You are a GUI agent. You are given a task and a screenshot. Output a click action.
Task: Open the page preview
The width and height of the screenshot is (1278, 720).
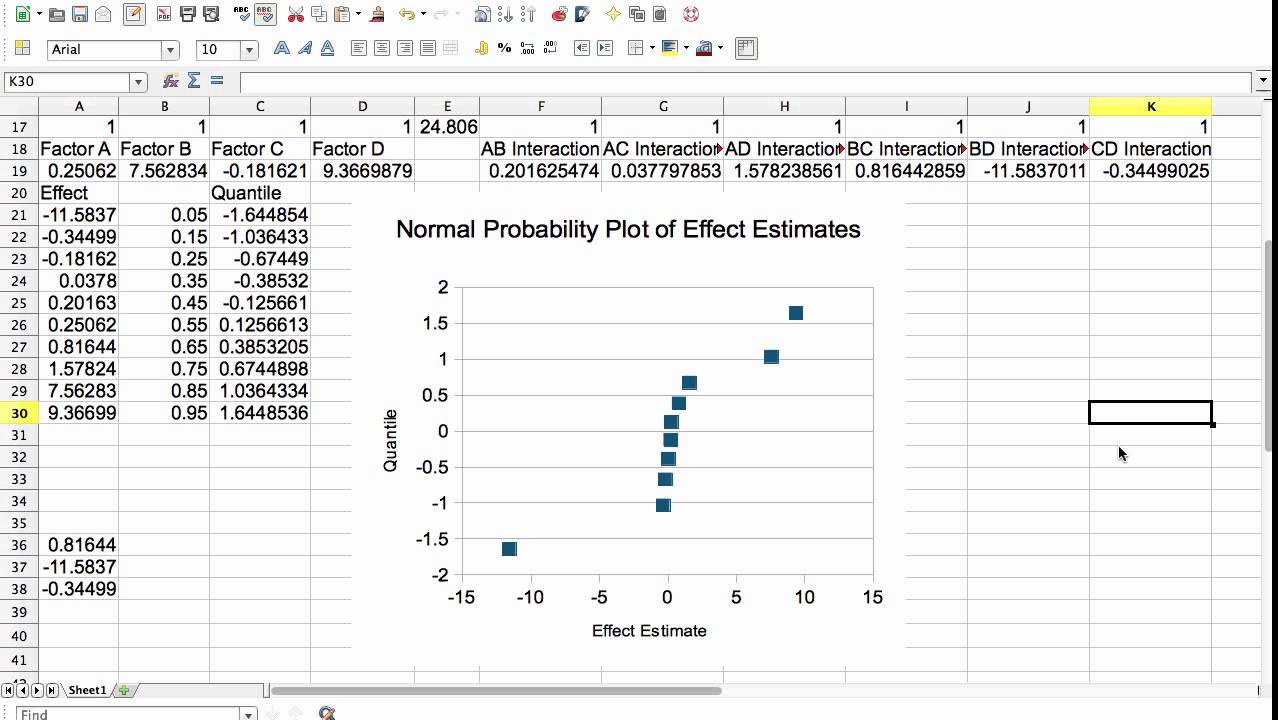click(210, 14)
